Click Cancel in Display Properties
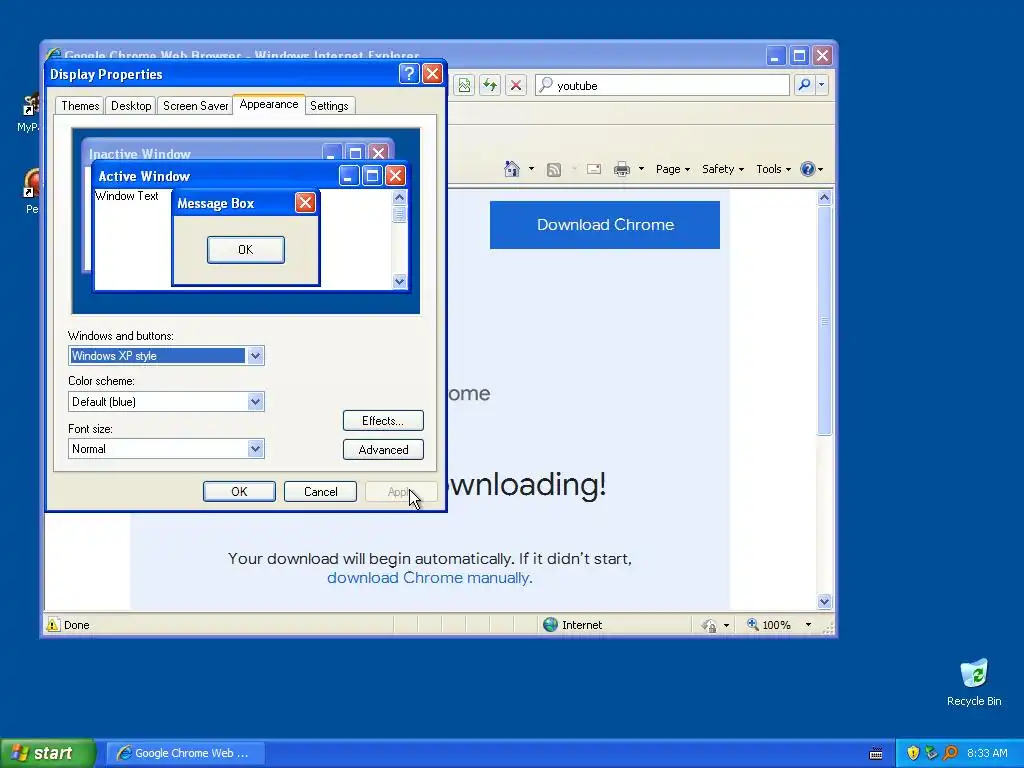 point(321,492)
